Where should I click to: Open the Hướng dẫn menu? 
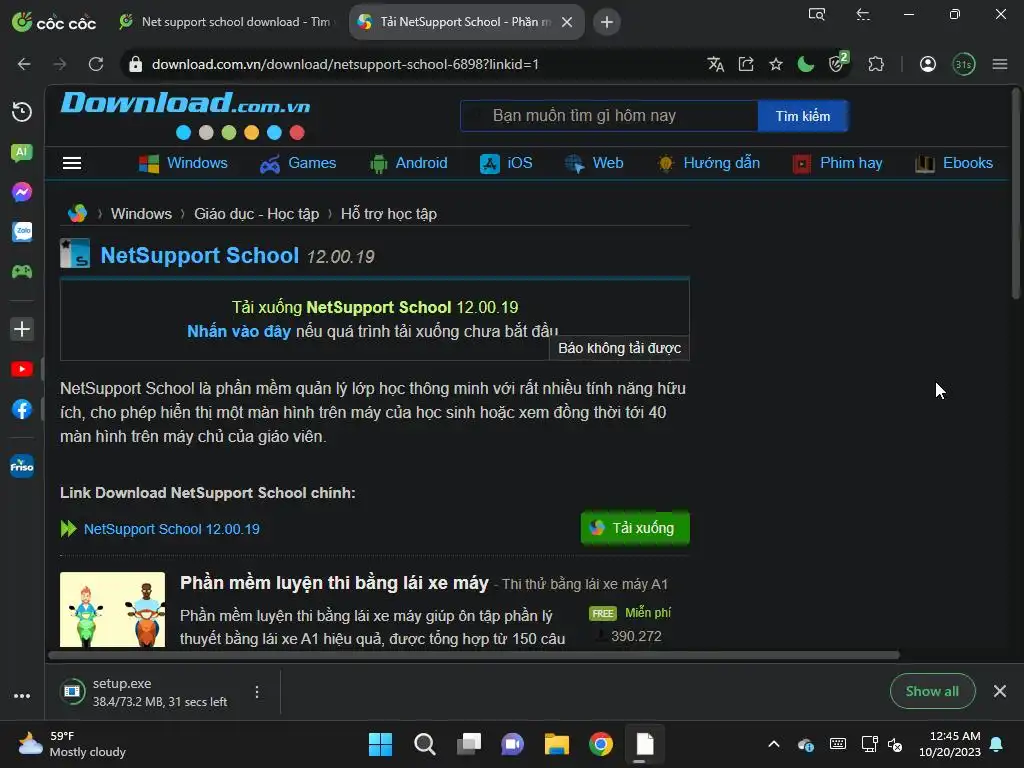click(x=709, y=163)
